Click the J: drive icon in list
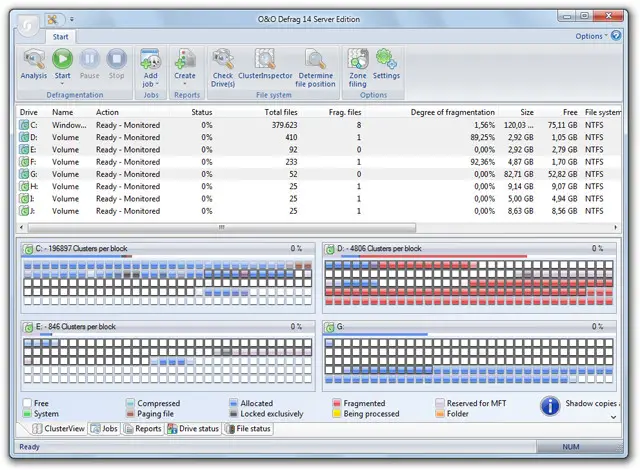The image size is (640, 470). pos(24,211)
